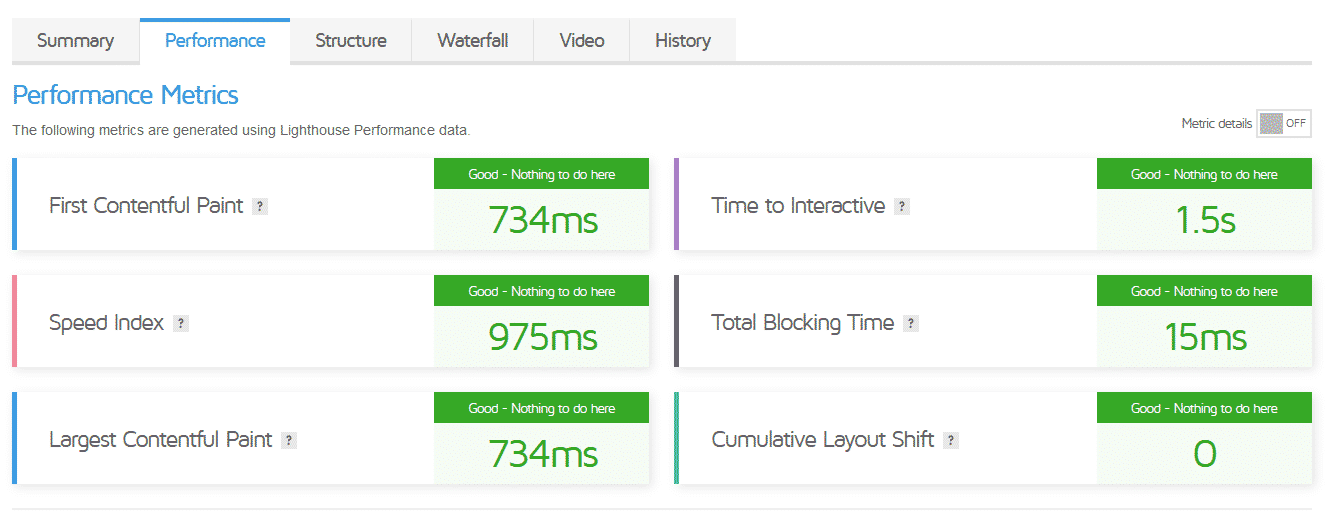Click the Cumulative Layout Shift label
Image resolution: width=1329 pixels, height=518 pixels.
(x=822, y=440)
